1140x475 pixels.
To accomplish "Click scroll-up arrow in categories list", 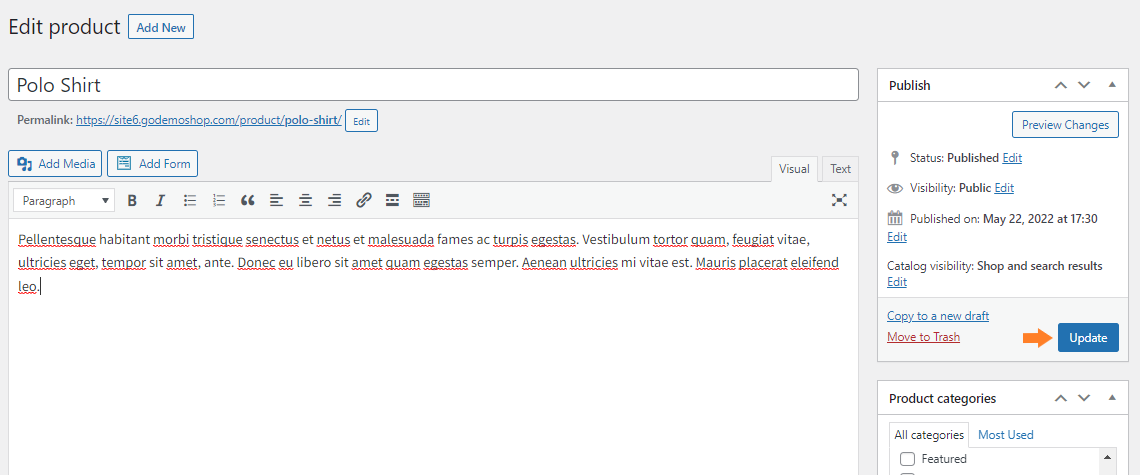I will tap(1106, 457).
